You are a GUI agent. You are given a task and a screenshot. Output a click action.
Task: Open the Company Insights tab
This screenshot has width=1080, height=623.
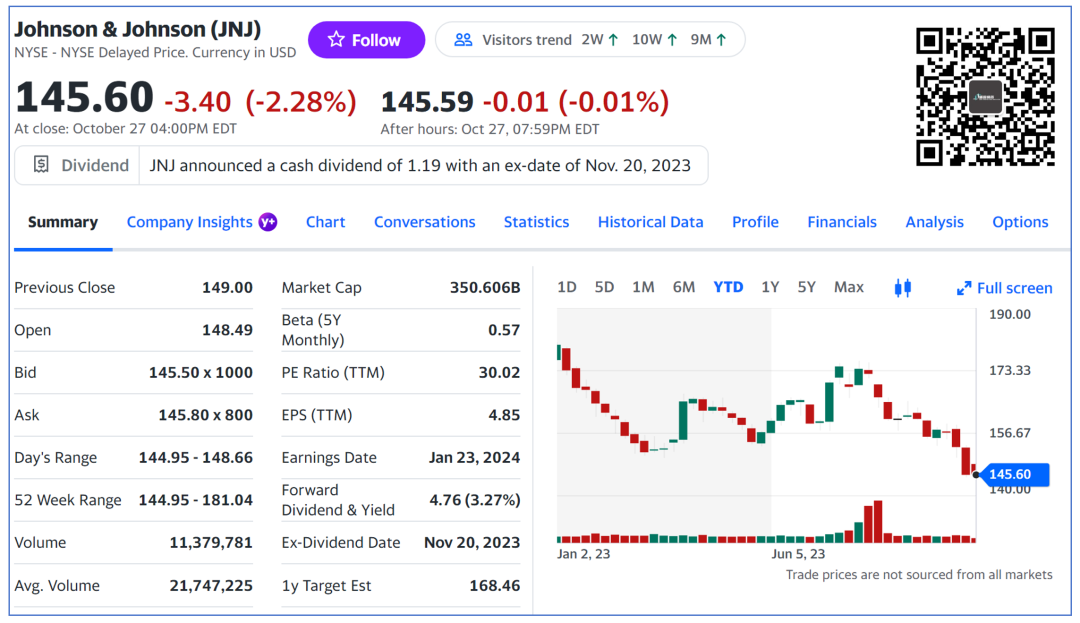point(189,222)
